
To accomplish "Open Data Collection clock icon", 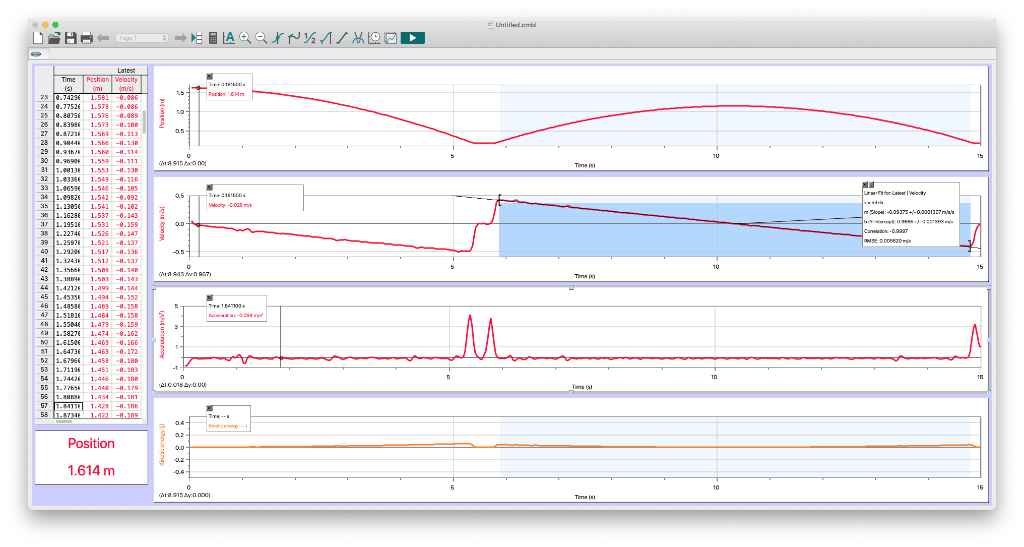I will click(374, 39).
